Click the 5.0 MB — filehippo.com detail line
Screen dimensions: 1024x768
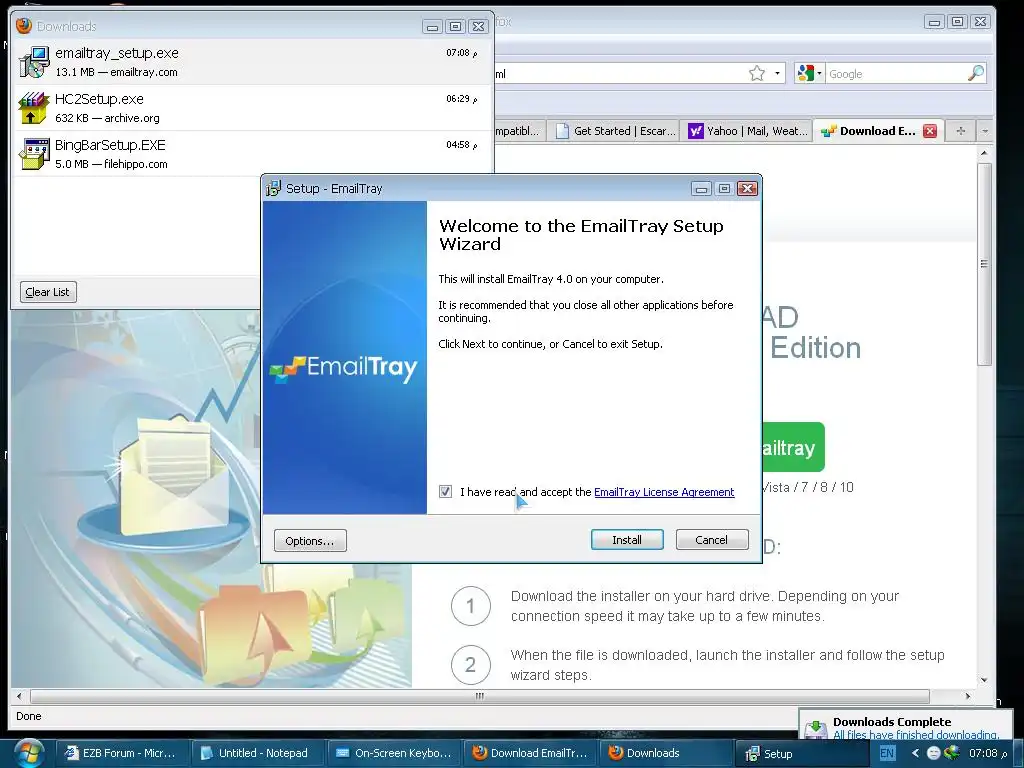(x=111, y=164)
